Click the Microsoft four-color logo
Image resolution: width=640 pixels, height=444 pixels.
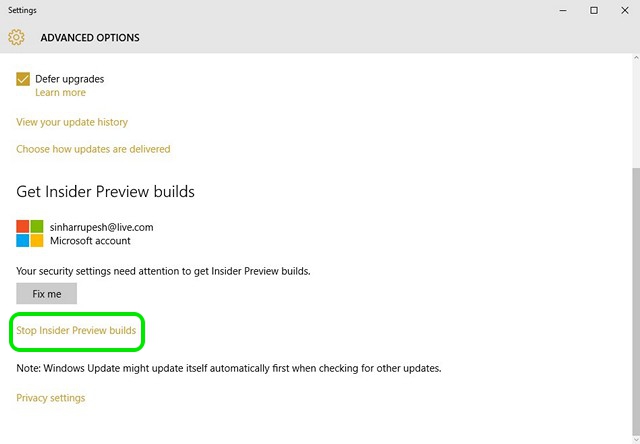pyautogui.click(x=30, y=233)
